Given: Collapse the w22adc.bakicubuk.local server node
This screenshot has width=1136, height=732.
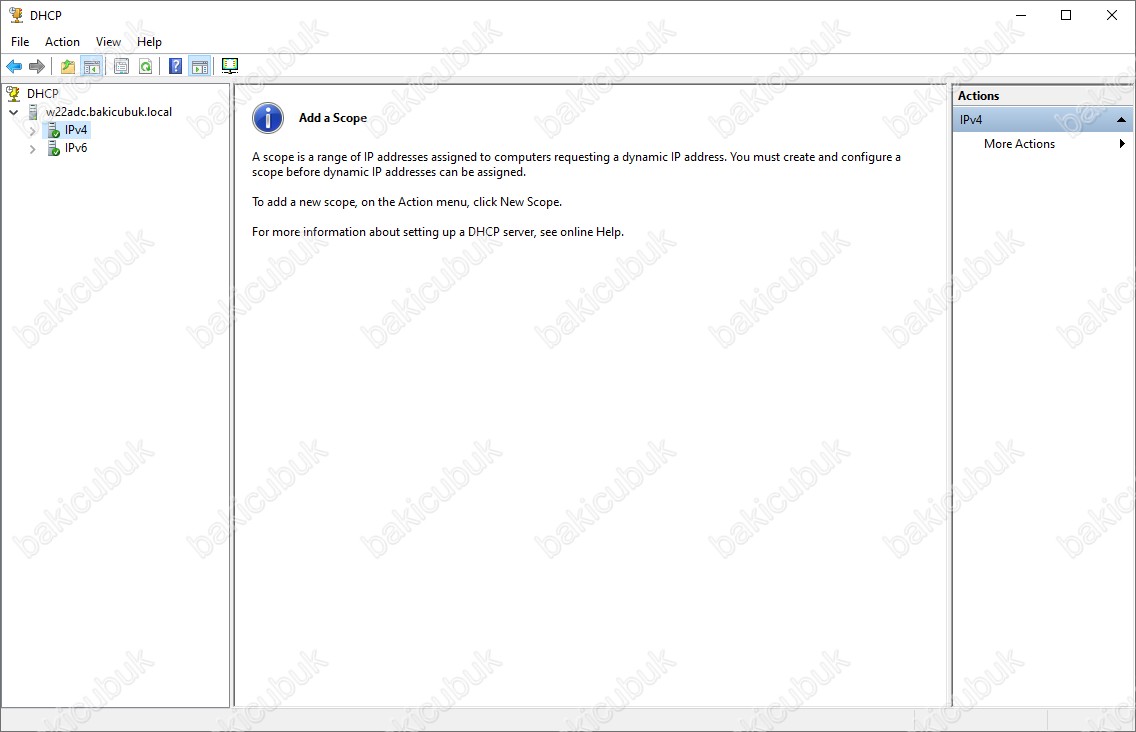Looking at the screenshot, I should pos(14,112).
